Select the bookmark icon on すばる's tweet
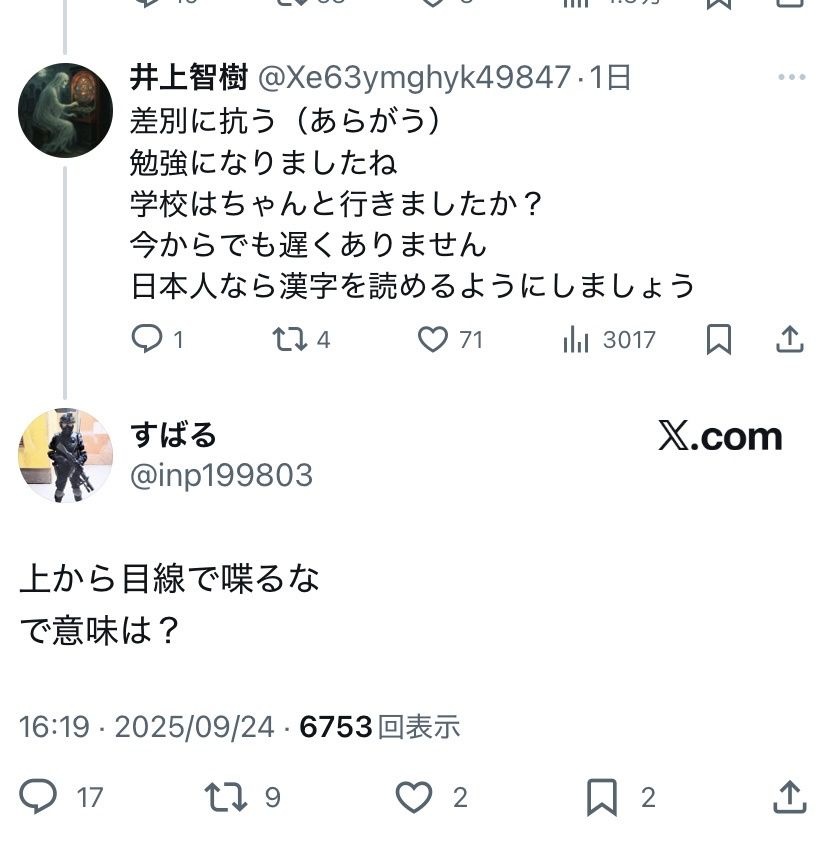This screenshot has height=866, width=828. [600, 797]
